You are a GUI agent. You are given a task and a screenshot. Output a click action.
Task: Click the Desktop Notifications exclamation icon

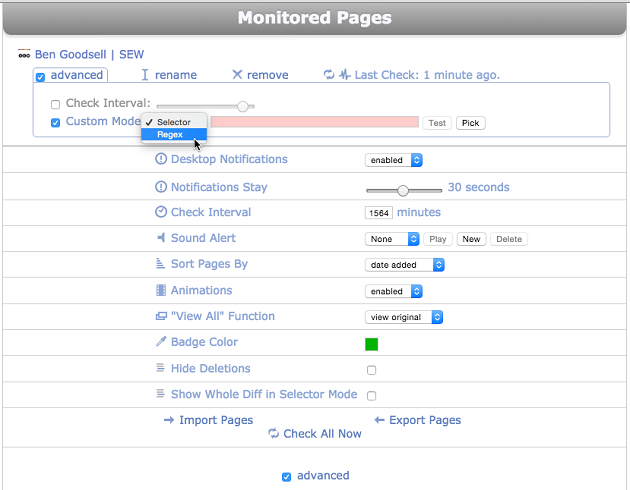161,159
